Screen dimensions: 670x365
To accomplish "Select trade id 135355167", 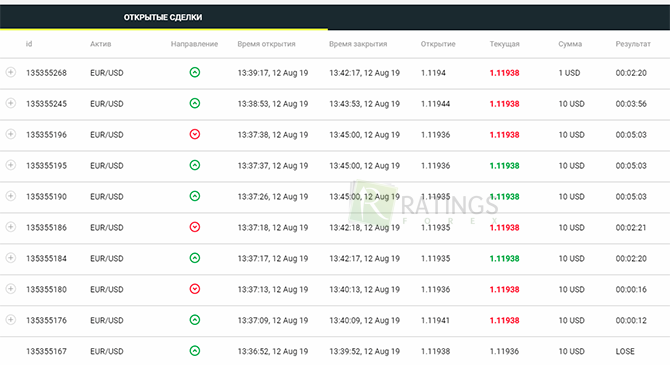I will coord(47,351).
